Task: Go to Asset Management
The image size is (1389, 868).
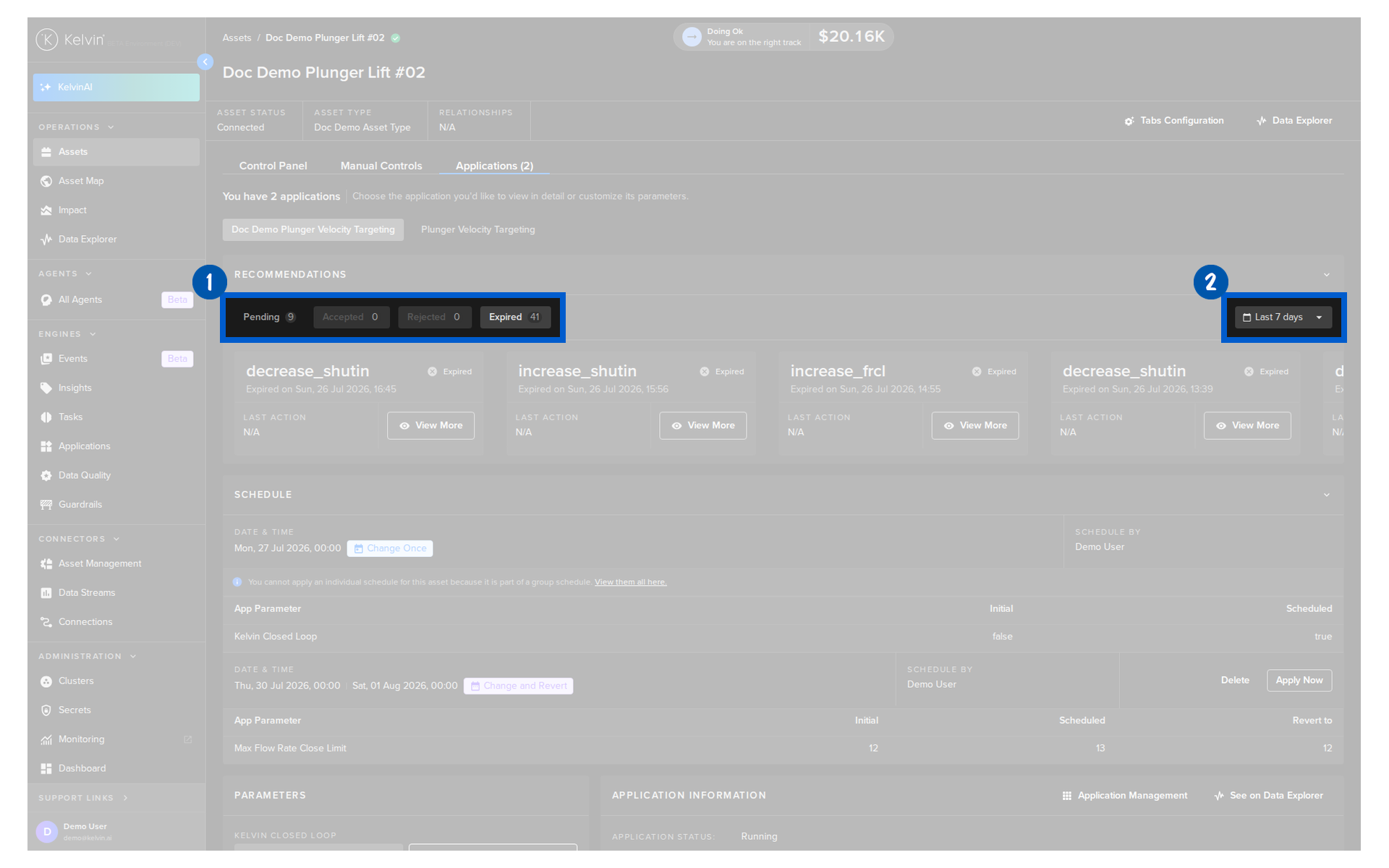Action: pos(116,563)
